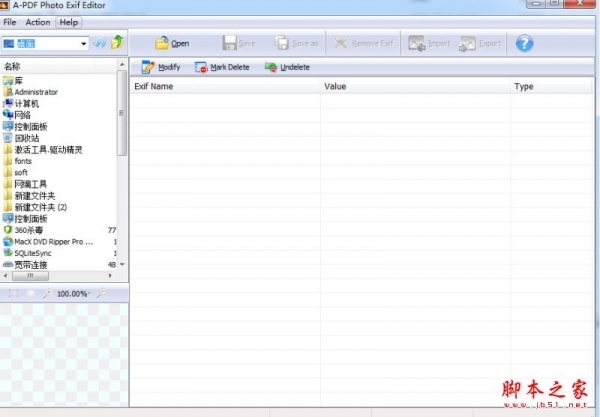Sort by Value column header
This screenshot has width=600, height=417.
(x=415, y=86)
